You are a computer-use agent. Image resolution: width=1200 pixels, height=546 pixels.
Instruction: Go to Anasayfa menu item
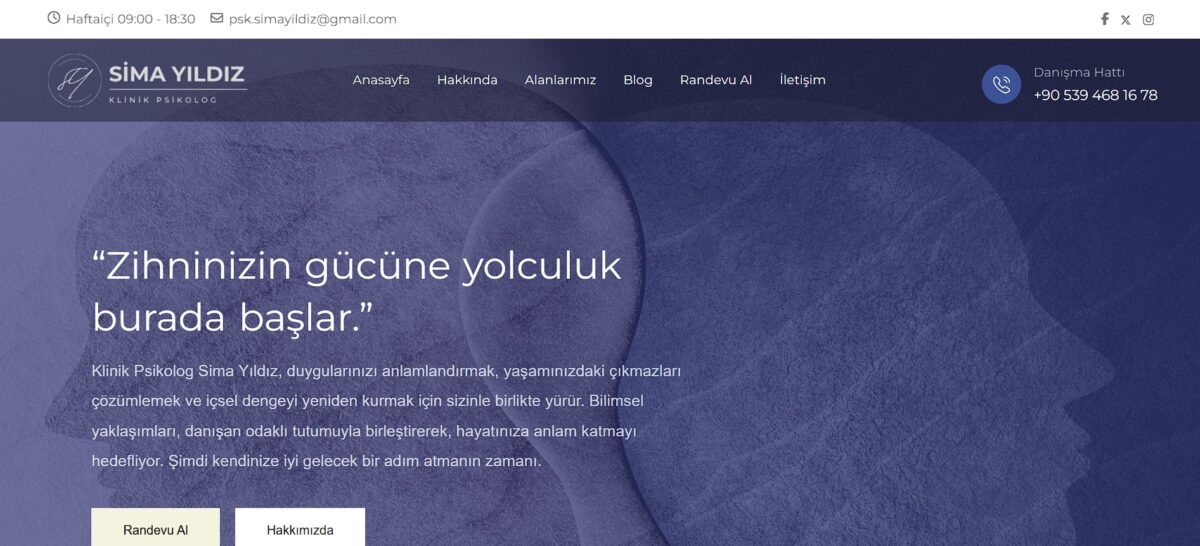click(x=381, y=80)
